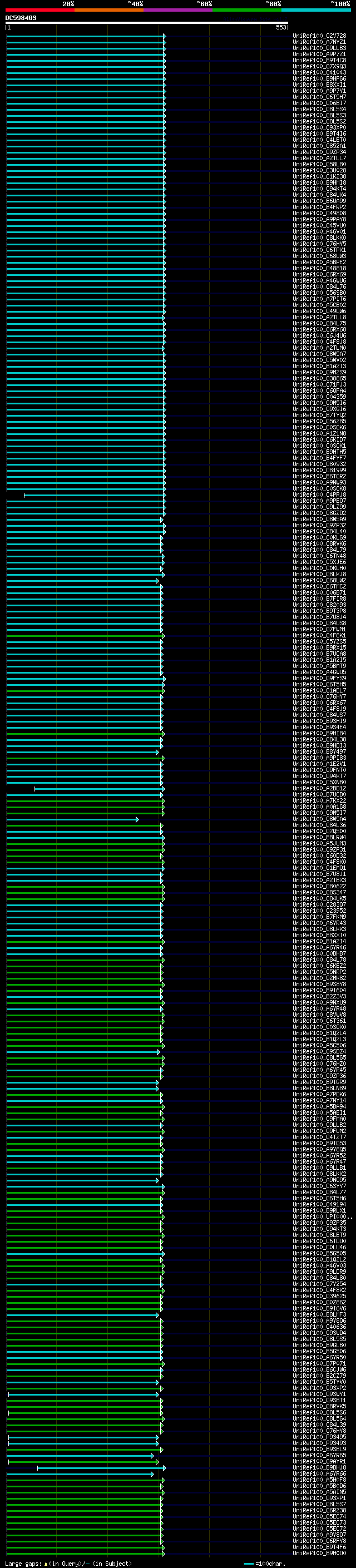Select hit label UniRef100_Q45VU0
The width and height of the screenshot is (356, 1568).
point(319,225)
